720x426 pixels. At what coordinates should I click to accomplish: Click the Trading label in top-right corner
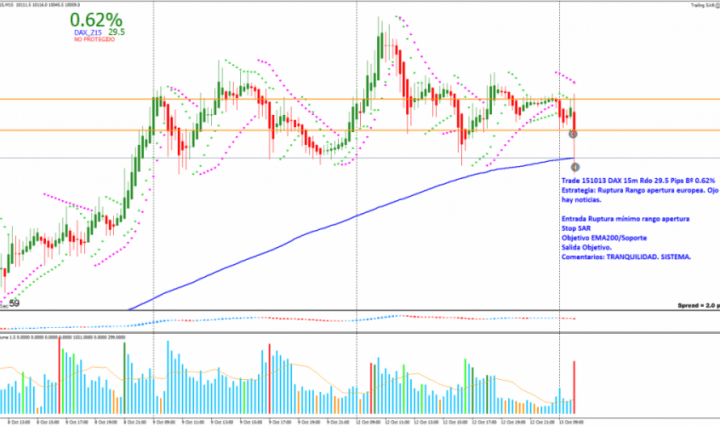(x=699, y=5)
